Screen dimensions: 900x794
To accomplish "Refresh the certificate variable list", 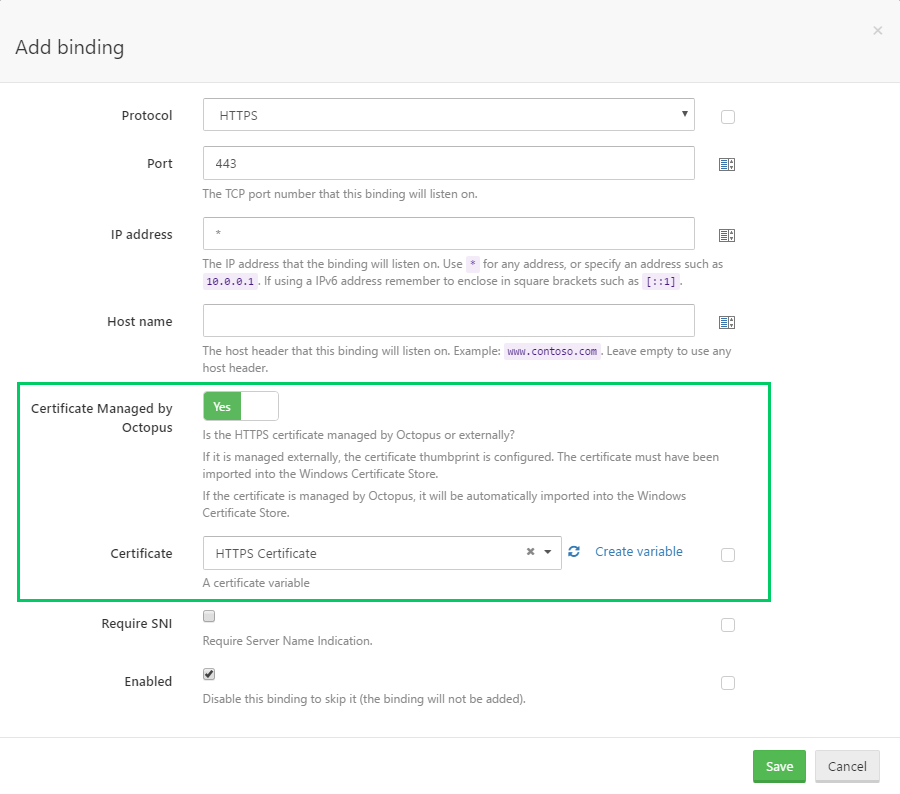I will pyautogui.click(x=573, y=551).
